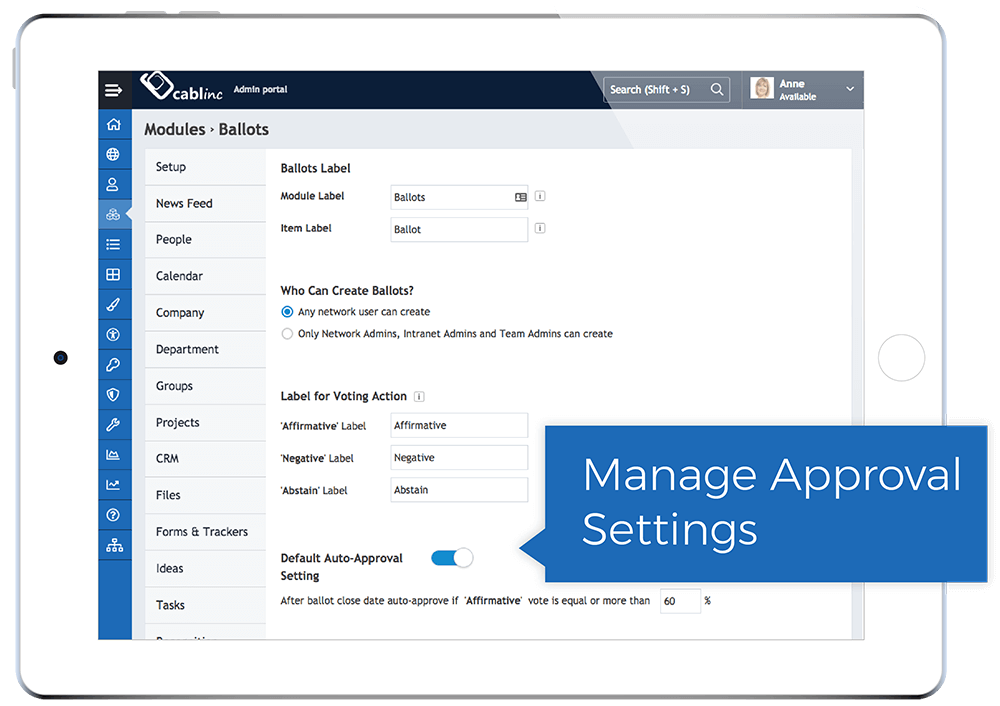The width and height of the screenshot is (1000, 706).
Task: Open the info tooltip beside Module Label
Action: 540,196
